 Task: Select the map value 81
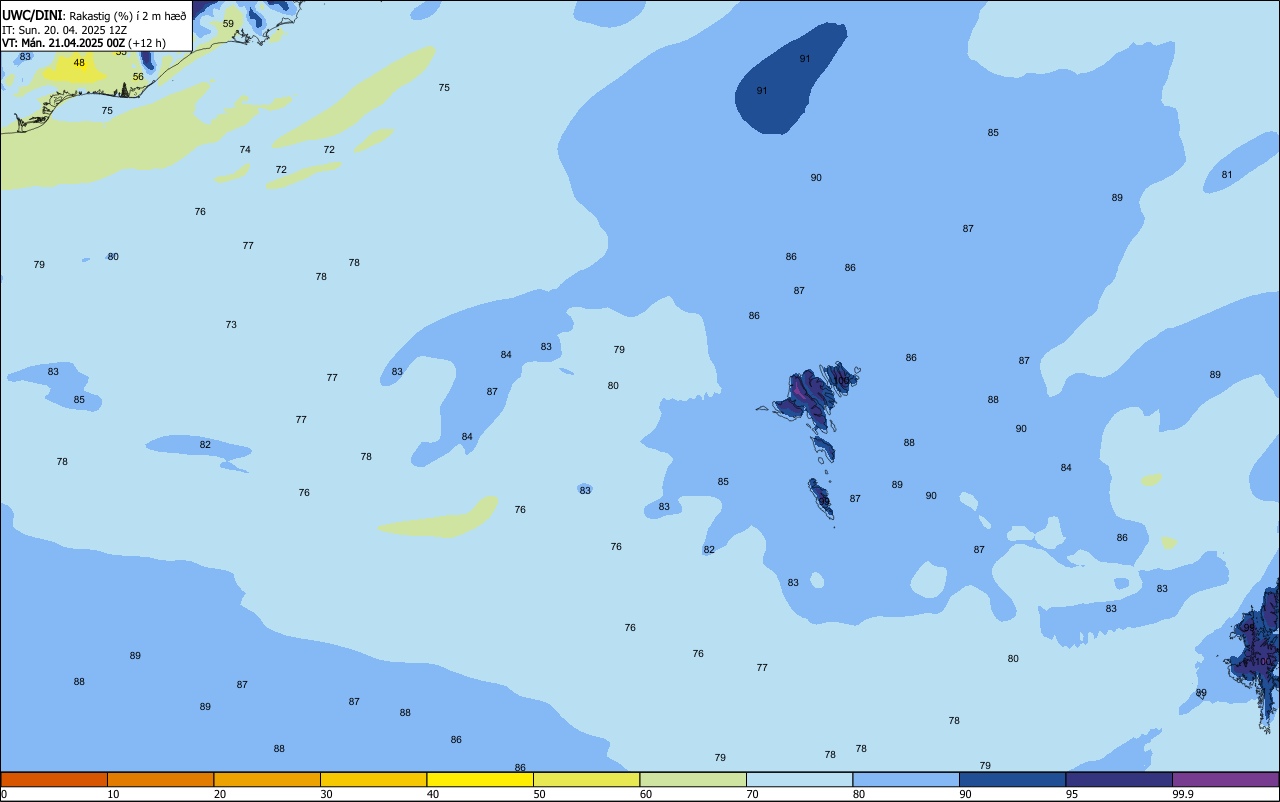pyautogui.click(x=1227, y=175)
